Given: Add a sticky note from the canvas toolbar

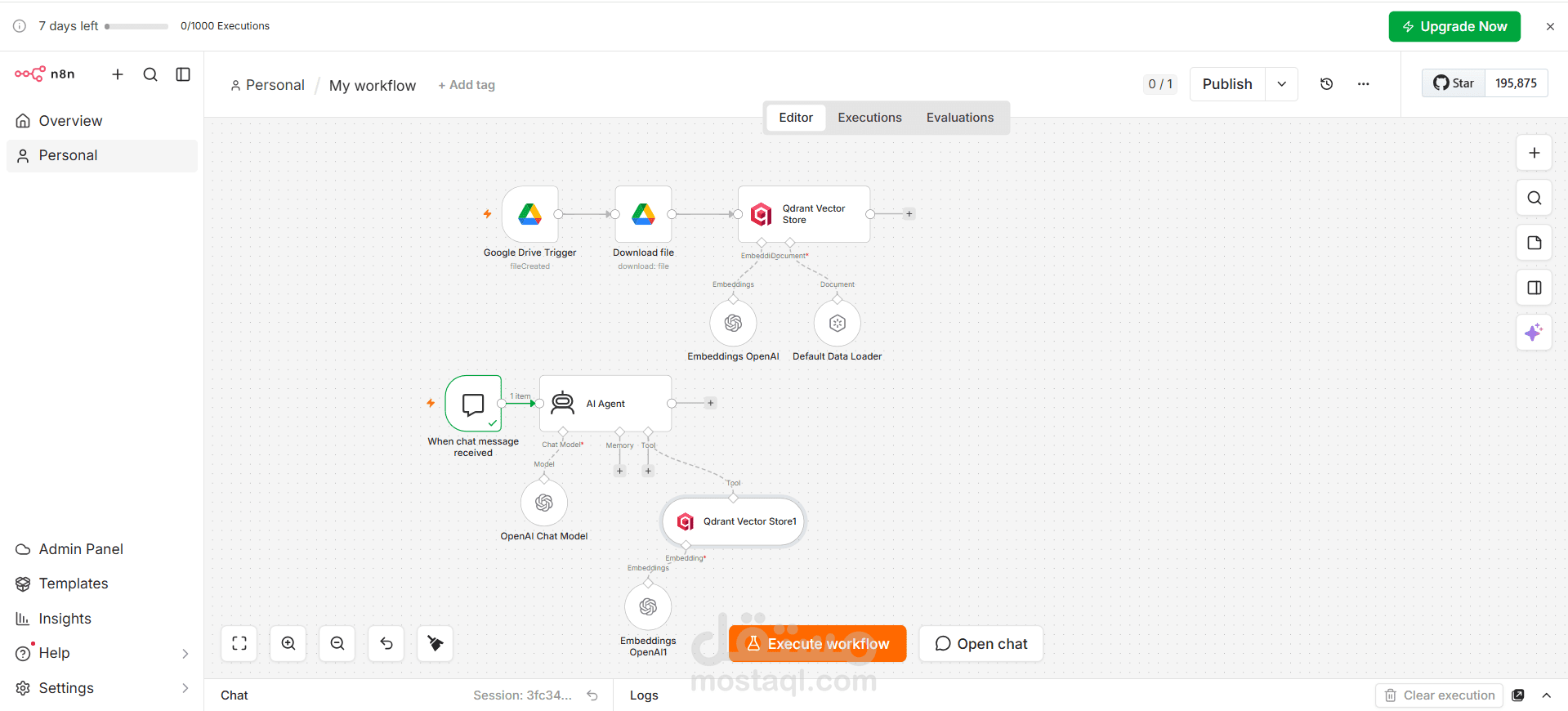Looking at the screenshot, I should click(1534, 243).
